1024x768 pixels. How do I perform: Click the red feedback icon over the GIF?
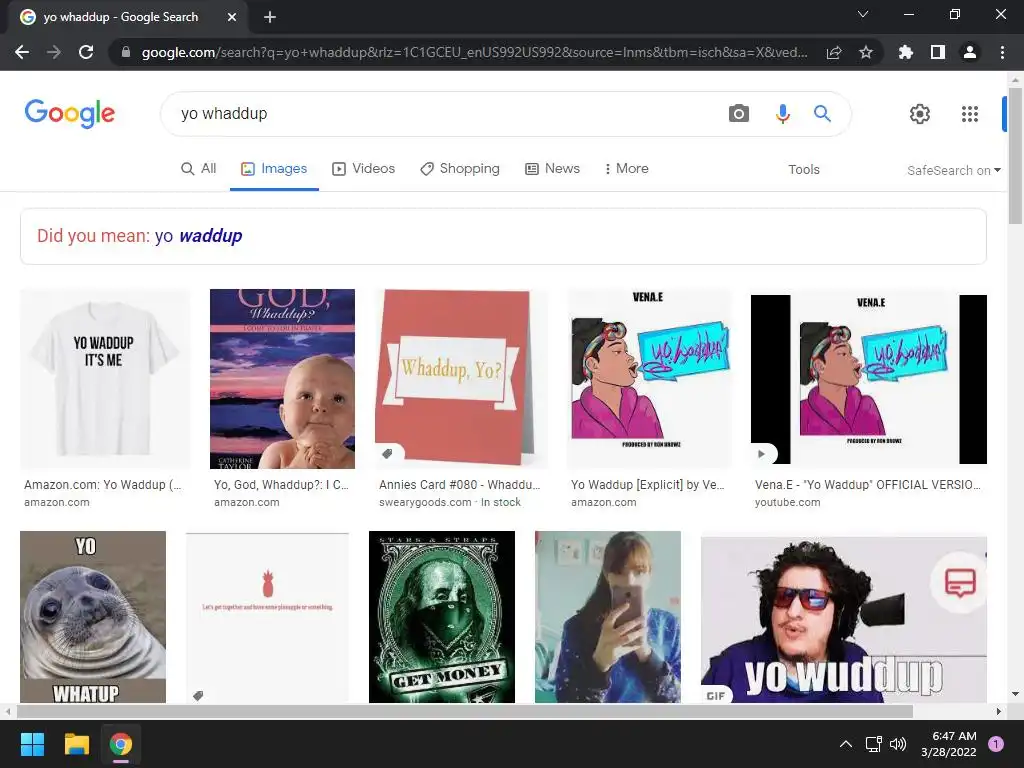pos(960,582)
